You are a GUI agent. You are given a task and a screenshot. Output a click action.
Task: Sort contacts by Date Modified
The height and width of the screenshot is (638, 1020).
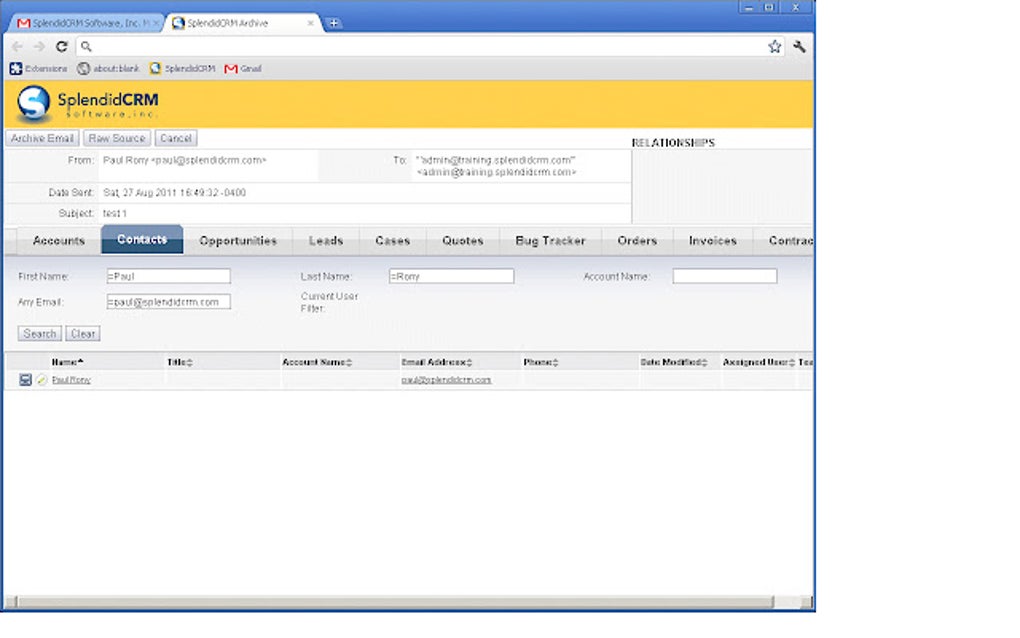tap(674, 362)
